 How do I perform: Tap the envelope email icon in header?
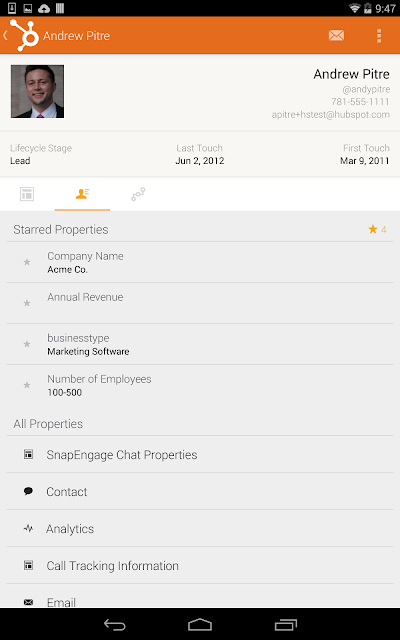(x=336, y=36)
